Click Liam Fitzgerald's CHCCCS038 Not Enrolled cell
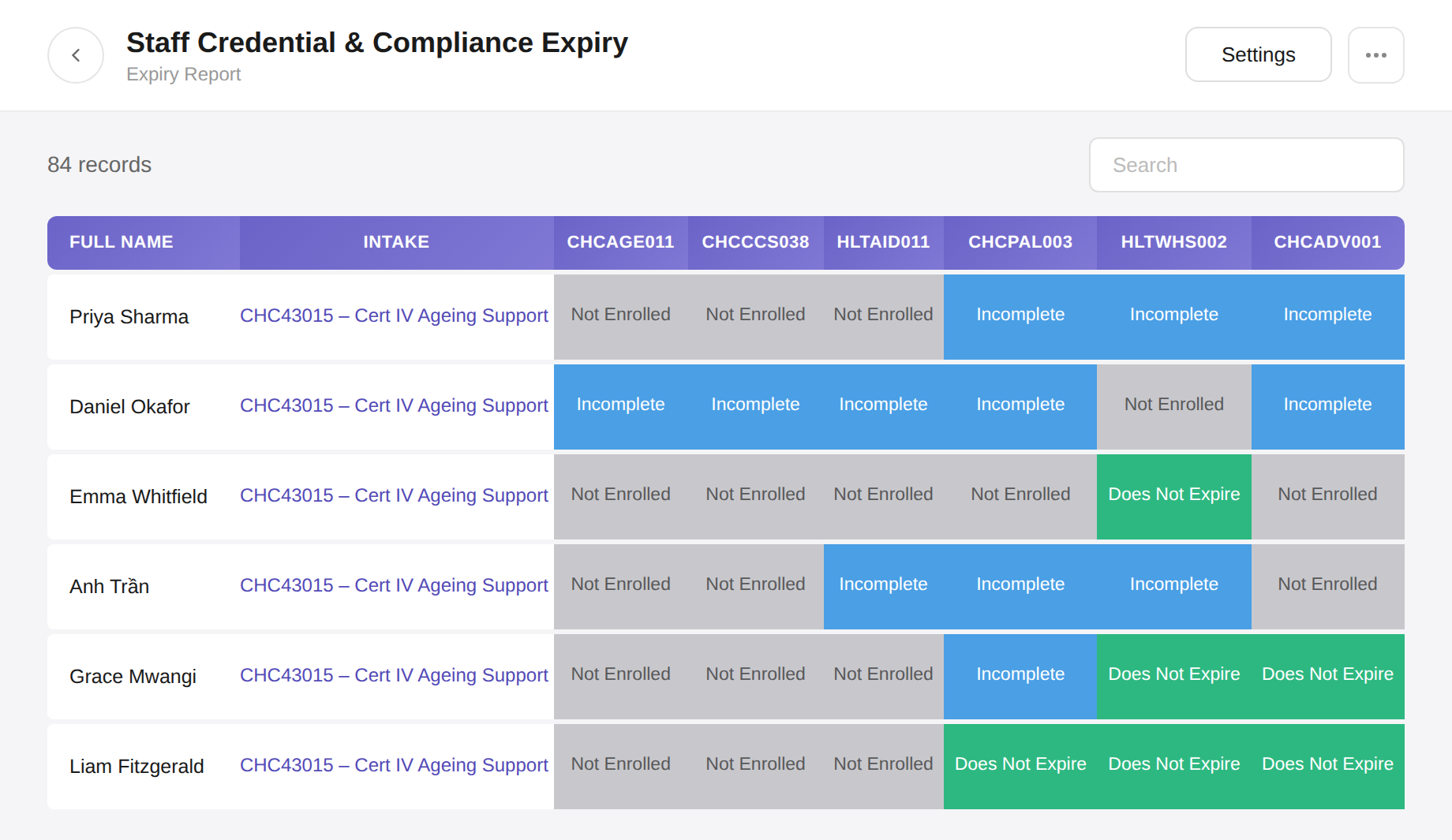 tap(755, 767)
